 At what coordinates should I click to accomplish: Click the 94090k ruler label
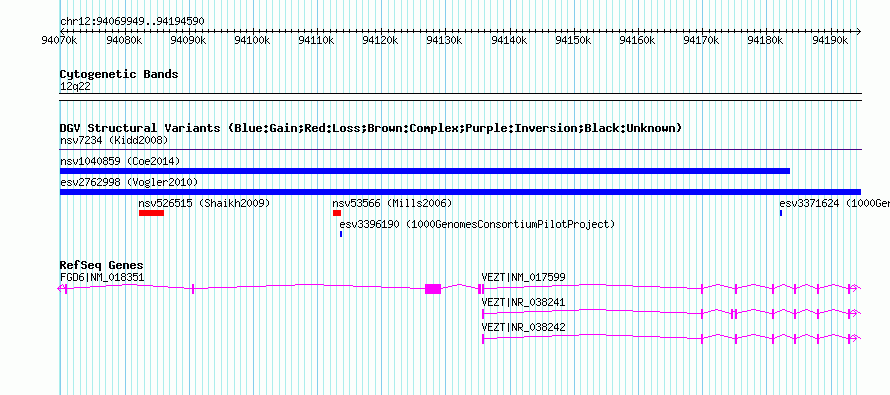click(x=187, y=40)
